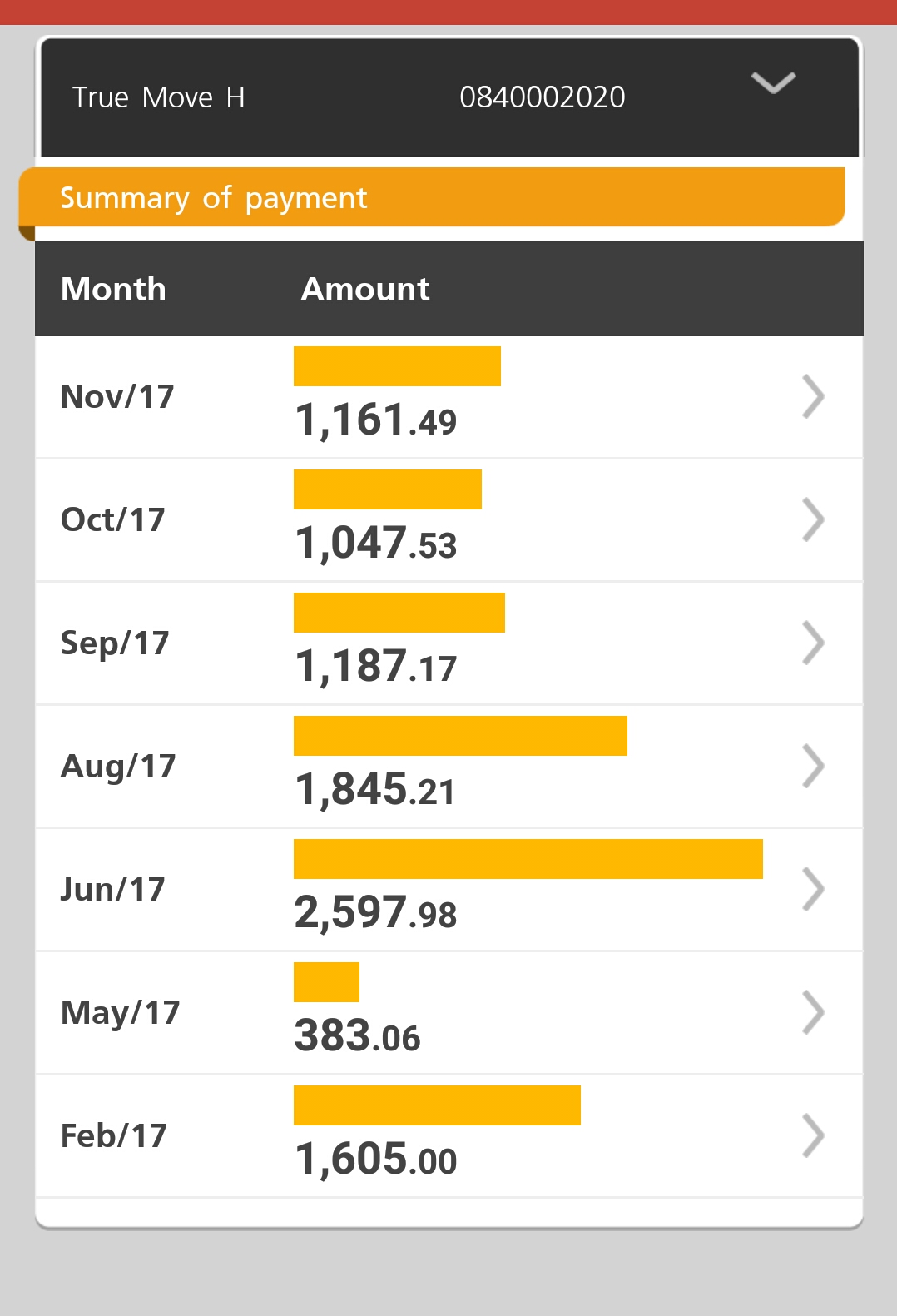Screen dimensions: 897x1316
Task: Open Jun/17 details chevron arrow
Action: point(813,889)
